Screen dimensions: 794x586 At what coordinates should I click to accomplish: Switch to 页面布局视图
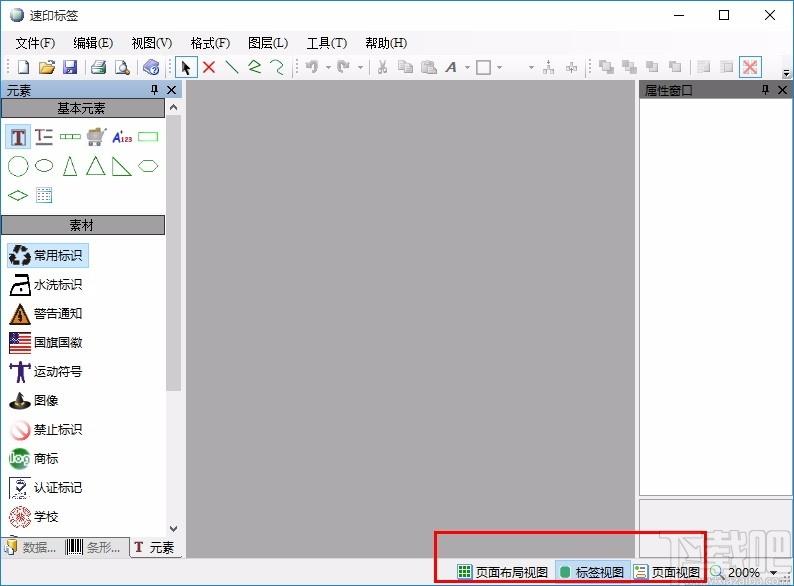(x=502, y=572)
